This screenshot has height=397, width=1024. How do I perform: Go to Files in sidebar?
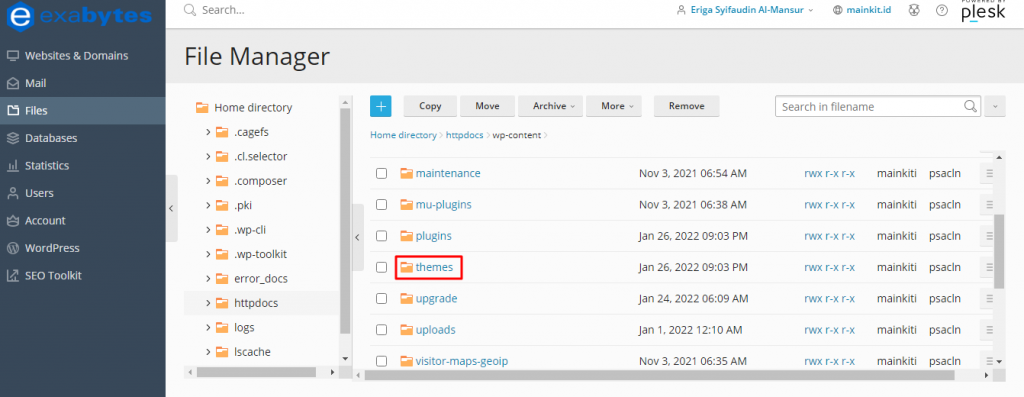click(x=83, y=110)
